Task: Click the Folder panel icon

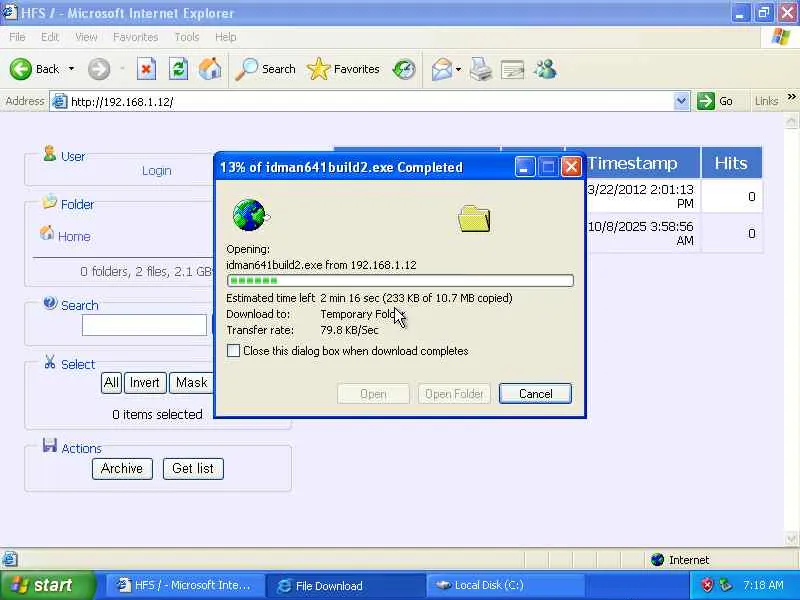Action: (49, 202)
